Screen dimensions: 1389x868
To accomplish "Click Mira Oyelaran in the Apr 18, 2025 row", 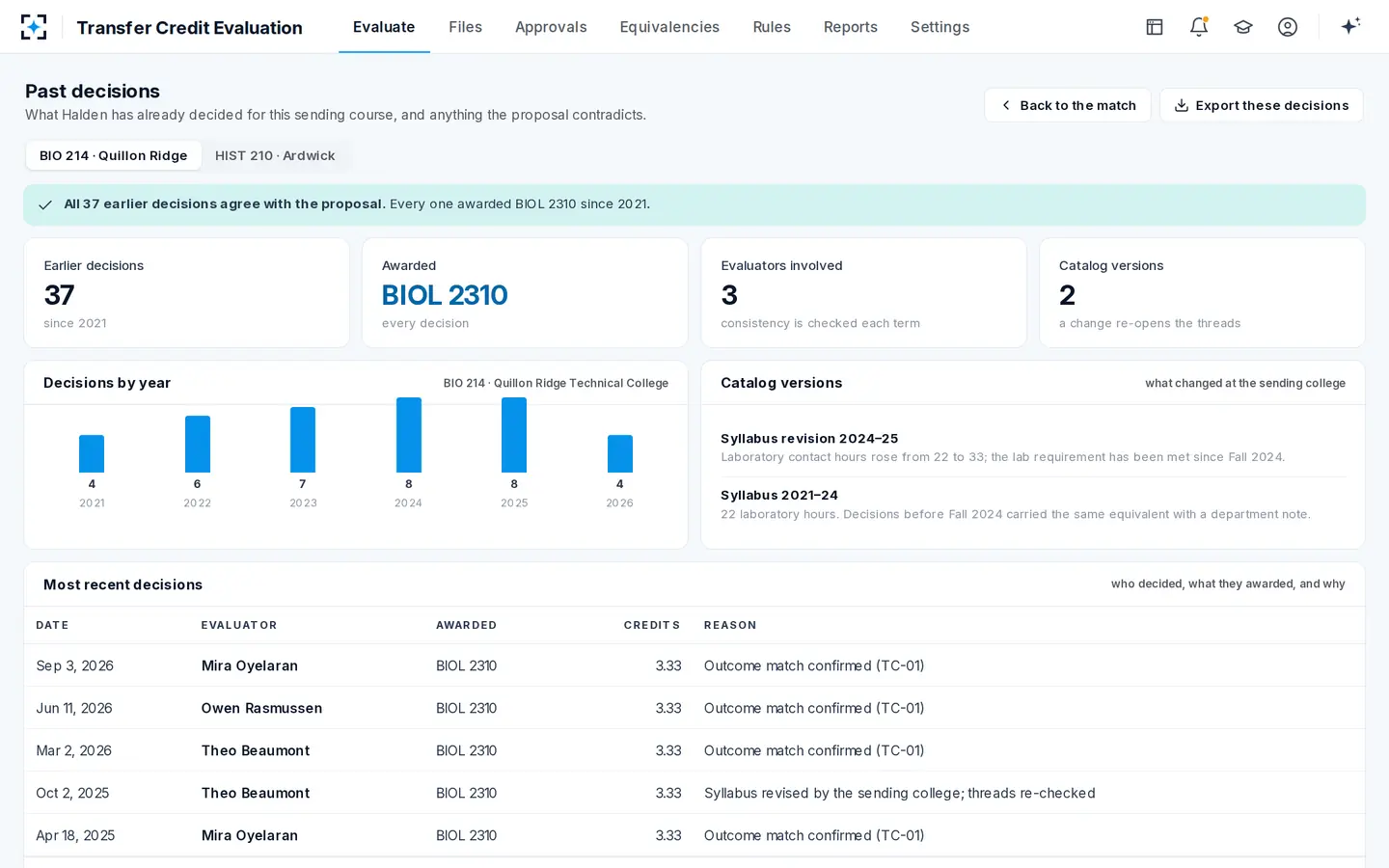I will [250, 835].
